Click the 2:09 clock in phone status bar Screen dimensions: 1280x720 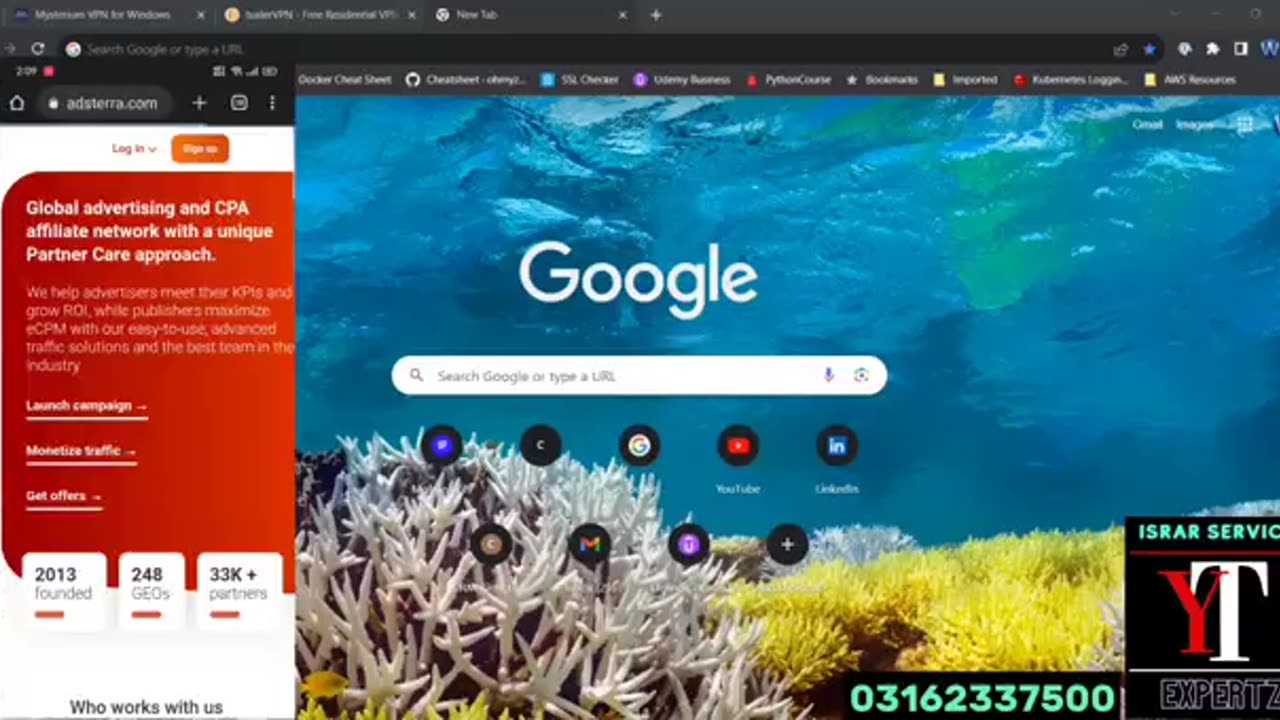click(27, 72)
